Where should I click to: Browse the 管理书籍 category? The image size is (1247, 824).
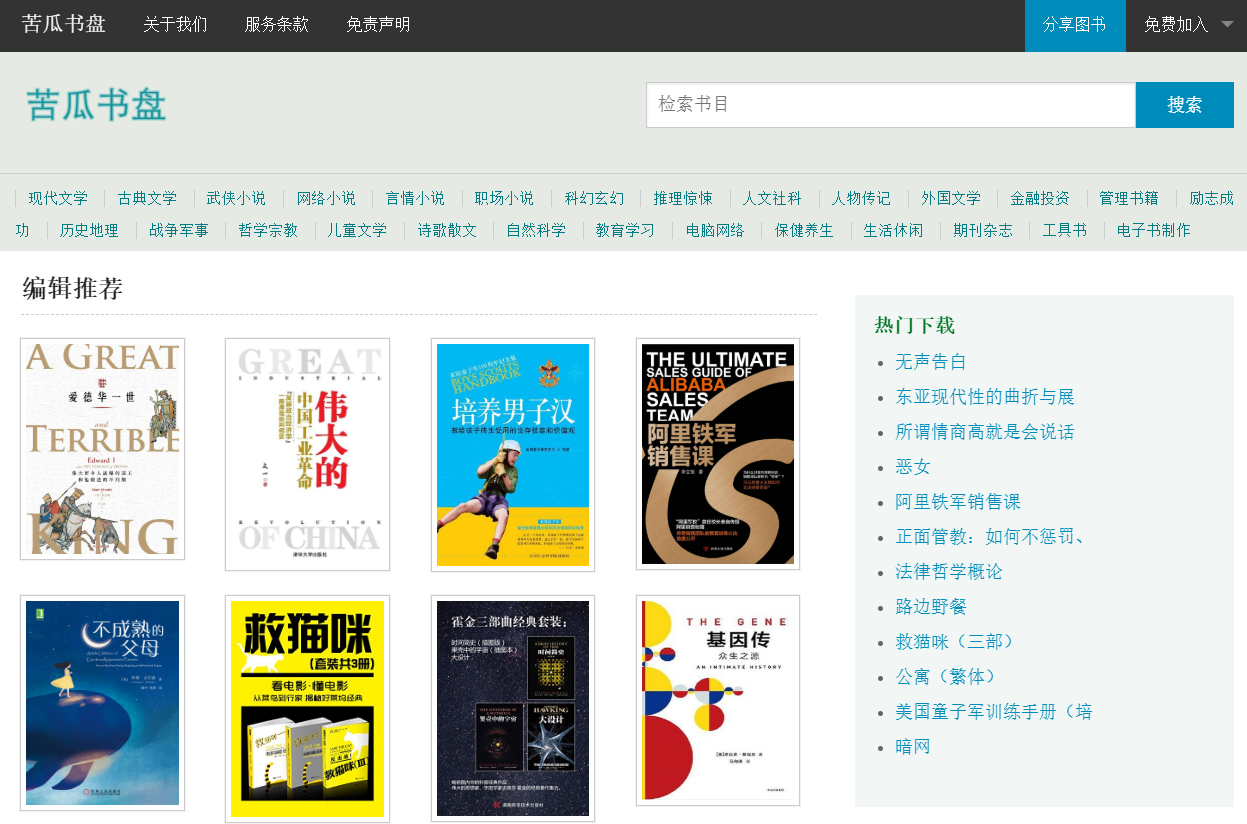[1129, 198]
